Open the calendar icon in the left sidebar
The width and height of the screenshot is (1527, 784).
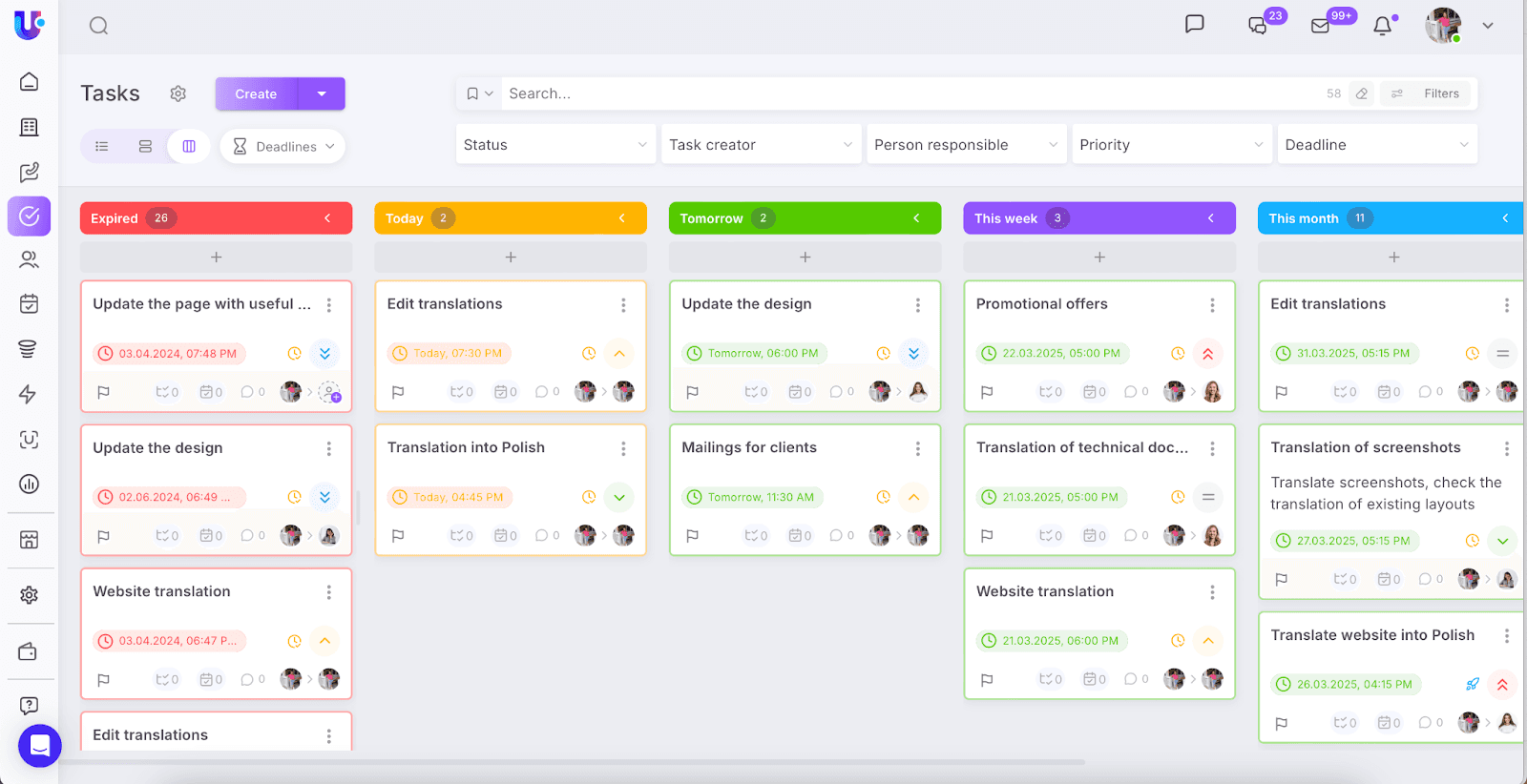29,304
